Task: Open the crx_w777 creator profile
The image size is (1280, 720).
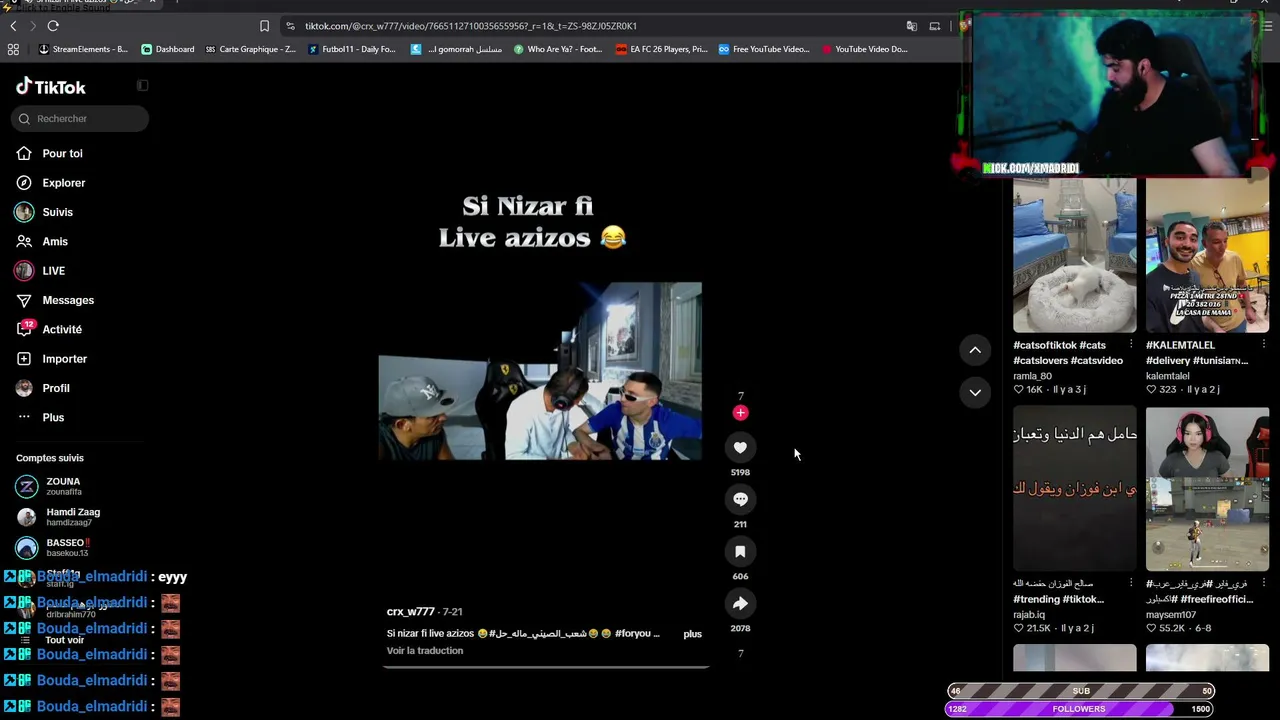Action: pyautogui.click(x=410, y=612)
